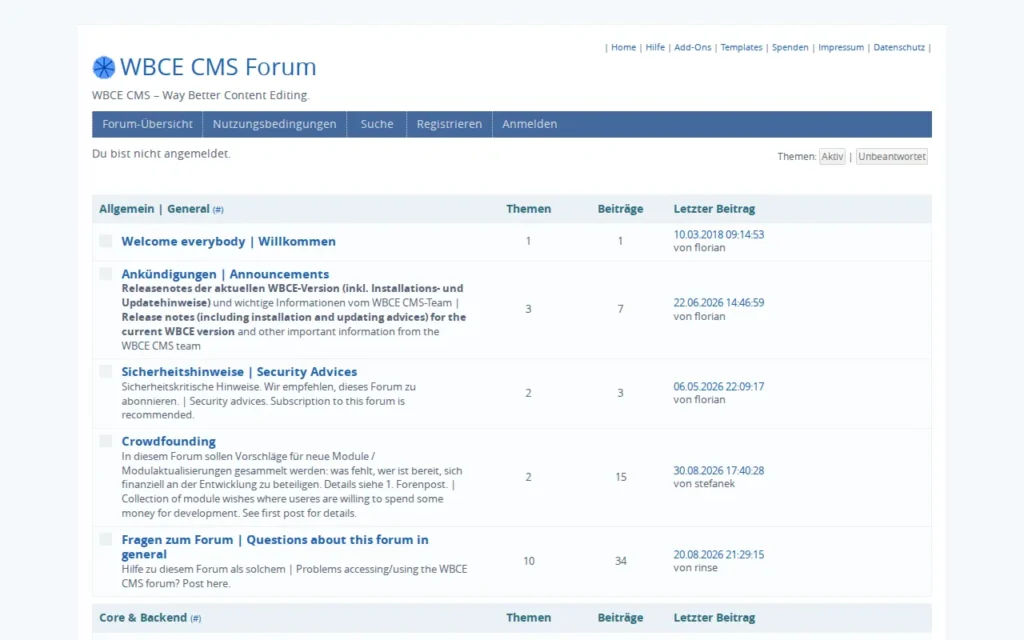Open the Suche menu item

[x=377, y=124]
